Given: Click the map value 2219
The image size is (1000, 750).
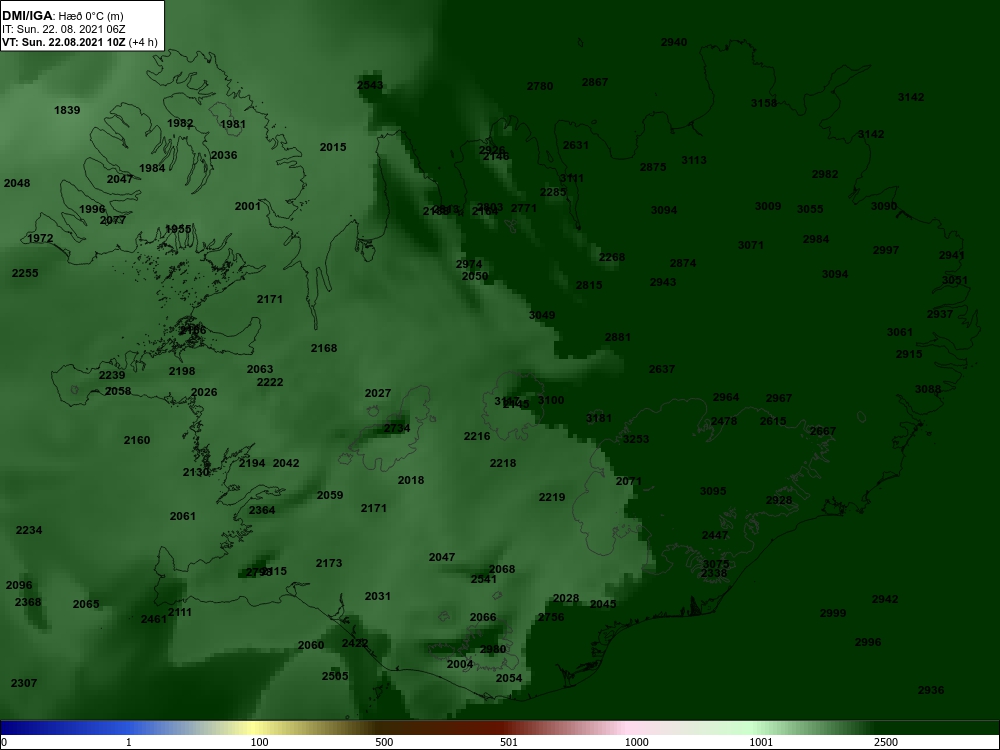Looking at the screenshot, I should tap(552, 497).
